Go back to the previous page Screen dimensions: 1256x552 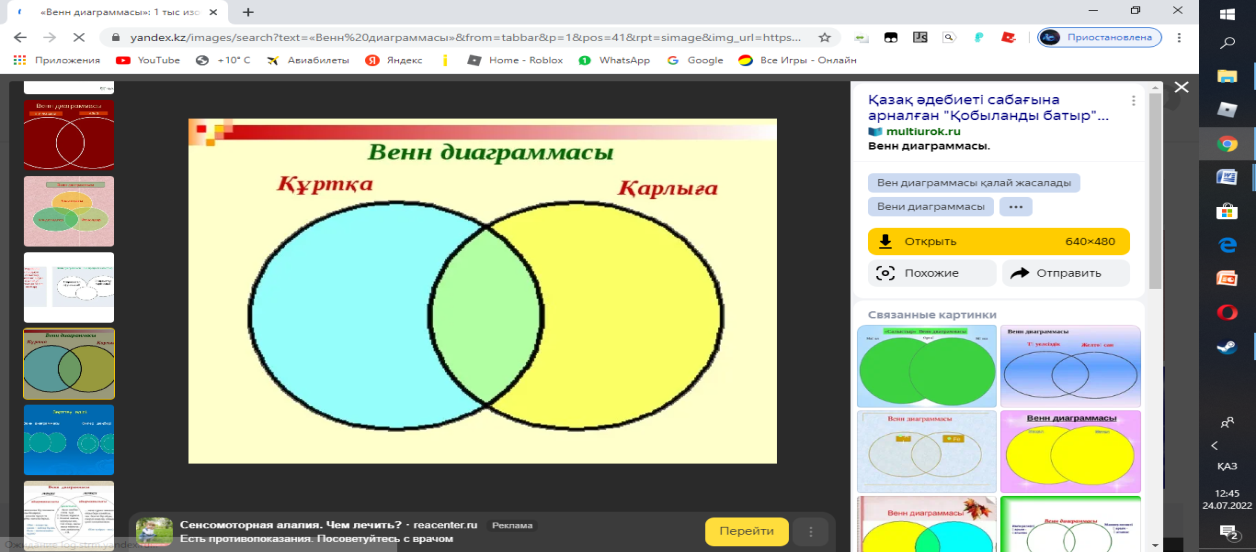[19, 37]
